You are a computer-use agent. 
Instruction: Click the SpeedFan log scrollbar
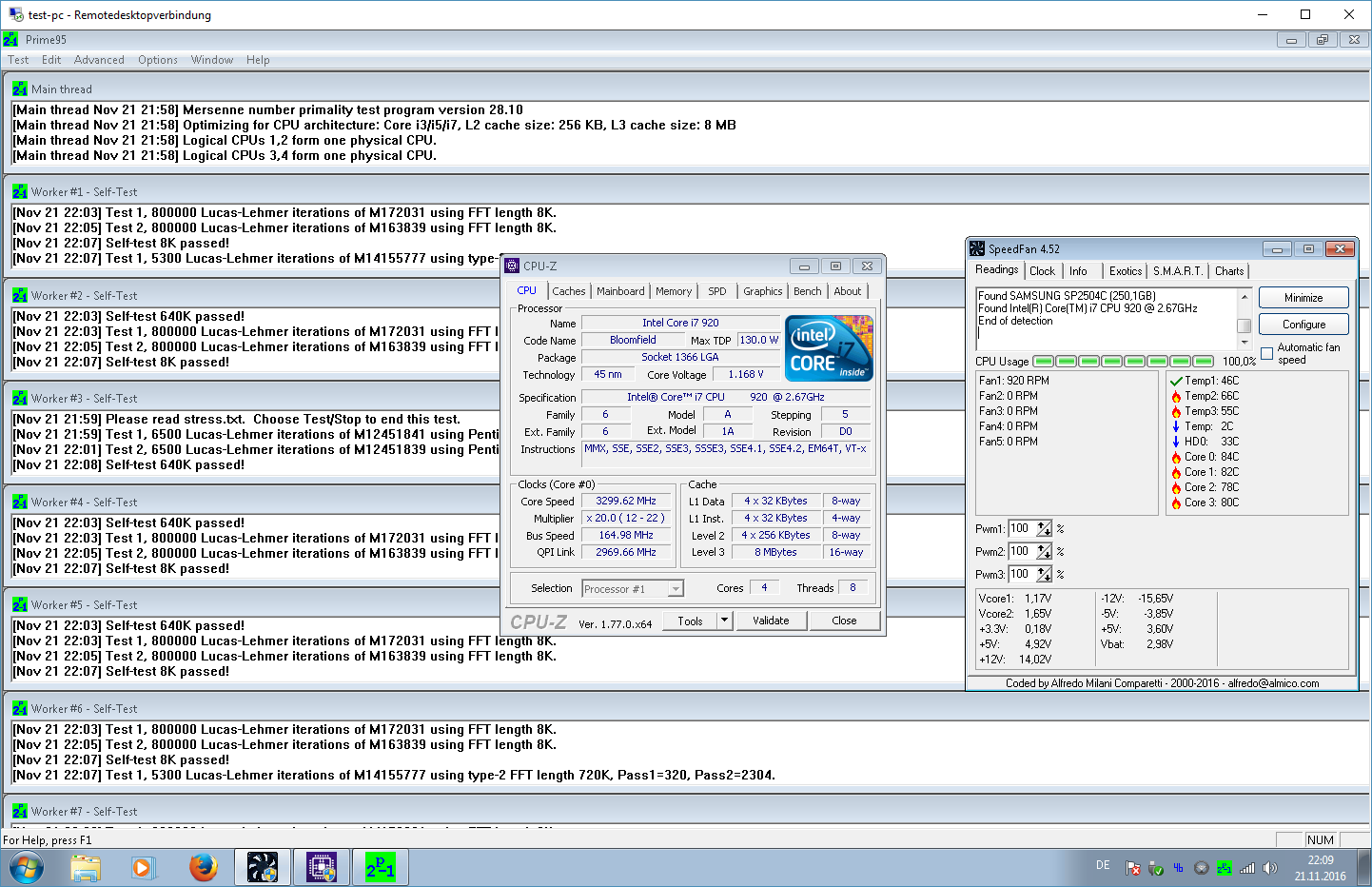tap(1244, 321)
